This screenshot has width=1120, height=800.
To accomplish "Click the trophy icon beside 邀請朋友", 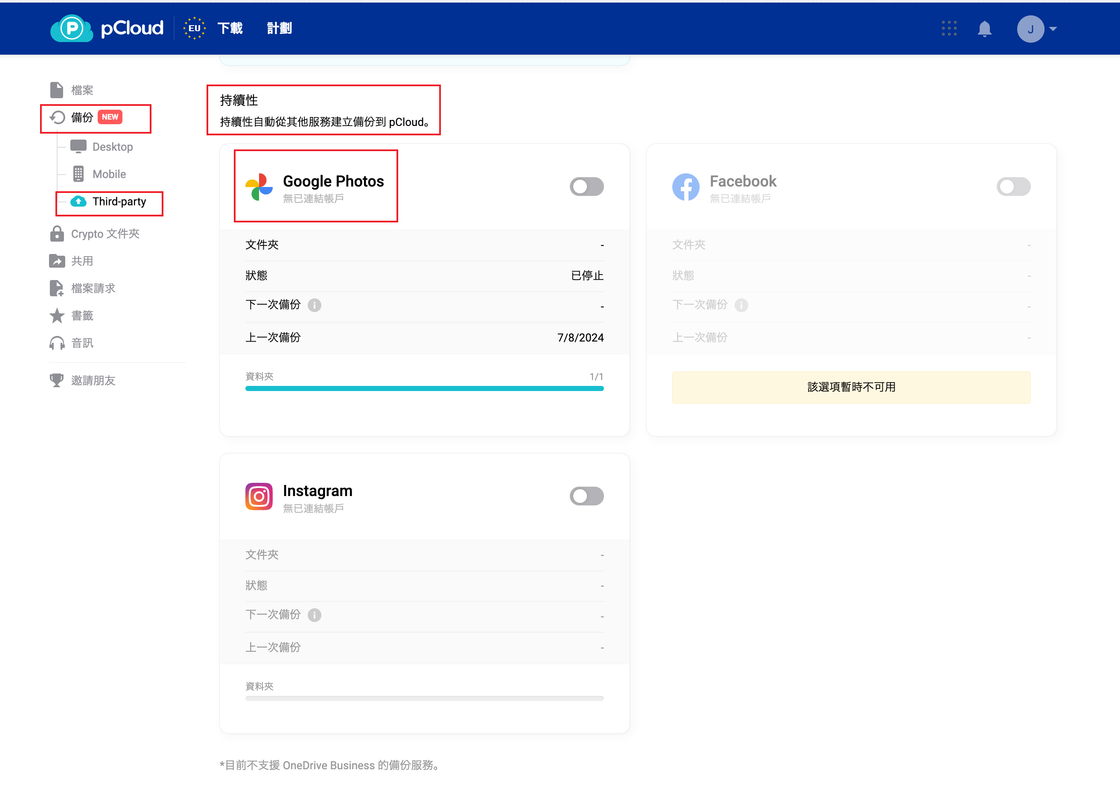I will coord(56,380).
